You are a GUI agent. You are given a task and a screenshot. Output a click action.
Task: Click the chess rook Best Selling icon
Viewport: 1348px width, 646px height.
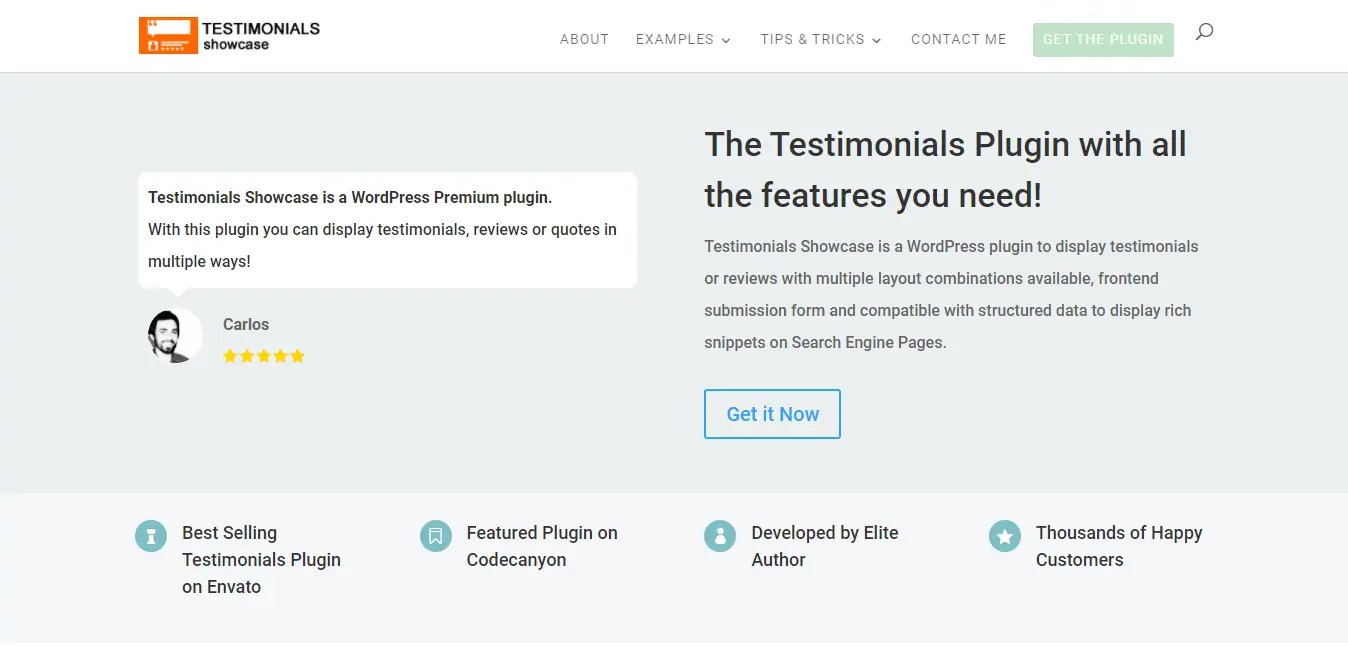click(151, 536)
